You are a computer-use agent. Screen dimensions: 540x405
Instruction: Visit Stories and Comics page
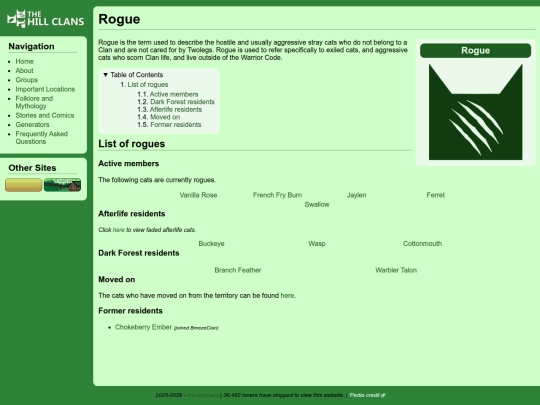pos(45,115)
